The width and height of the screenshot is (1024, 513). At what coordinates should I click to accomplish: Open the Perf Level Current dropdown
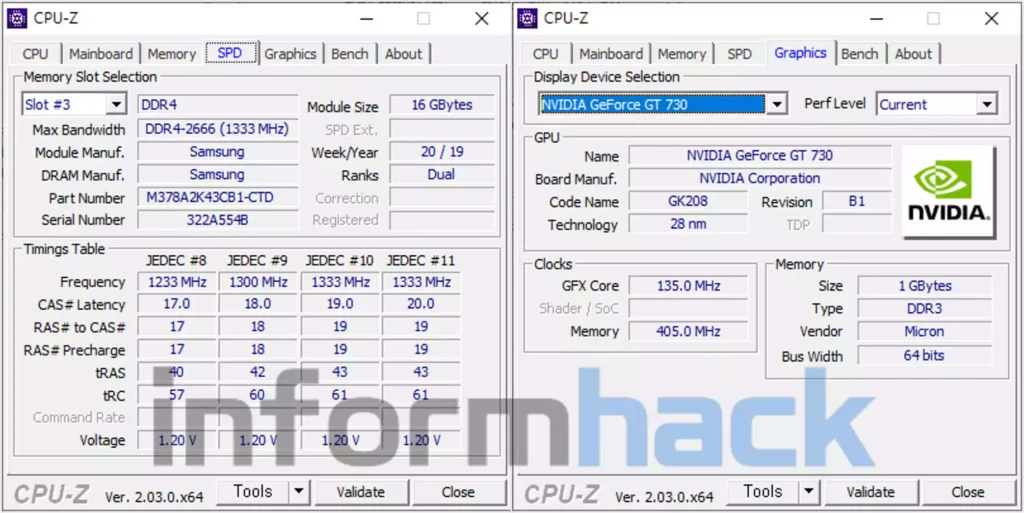(x=987, y=105)
